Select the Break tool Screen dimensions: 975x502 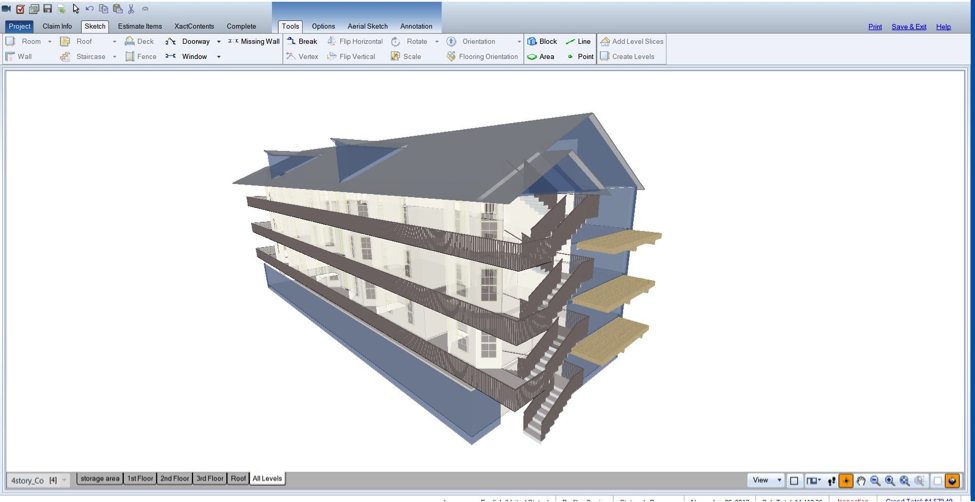click(x=302, y=41)
